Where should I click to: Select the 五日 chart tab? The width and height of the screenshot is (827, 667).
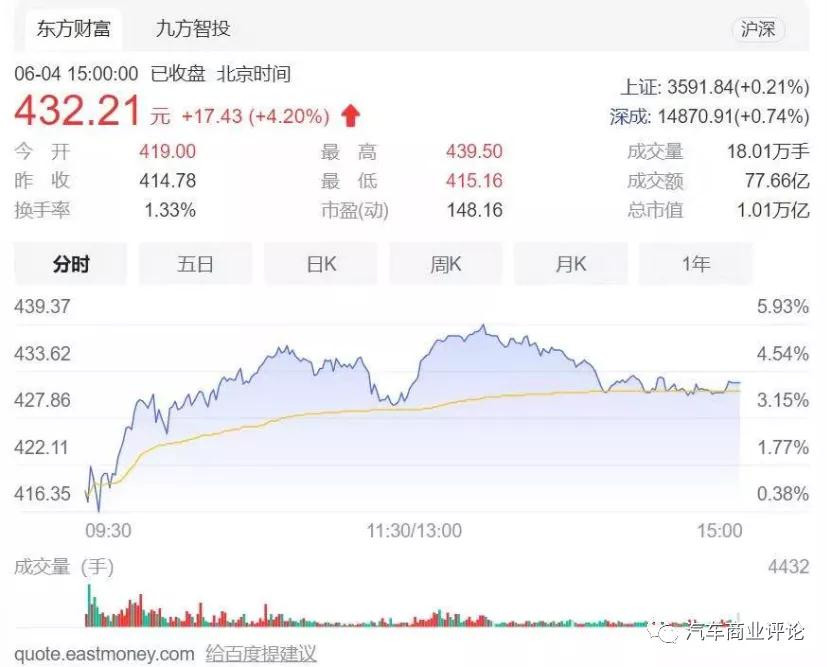point(196,265)
